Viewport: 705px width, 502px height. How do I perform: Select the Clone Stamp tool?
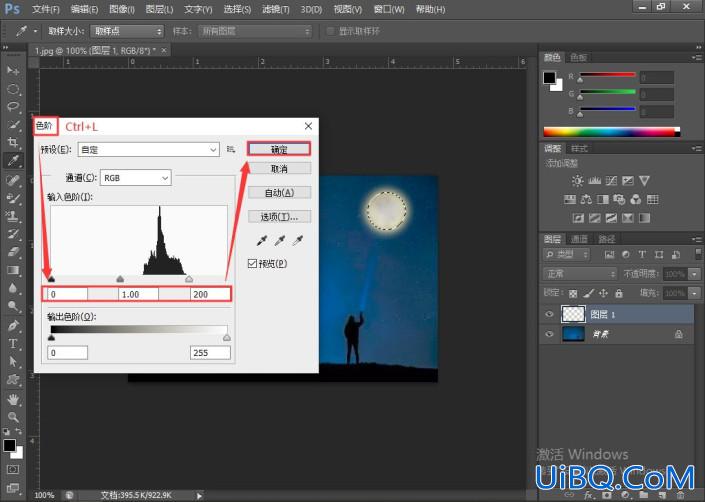13,216
